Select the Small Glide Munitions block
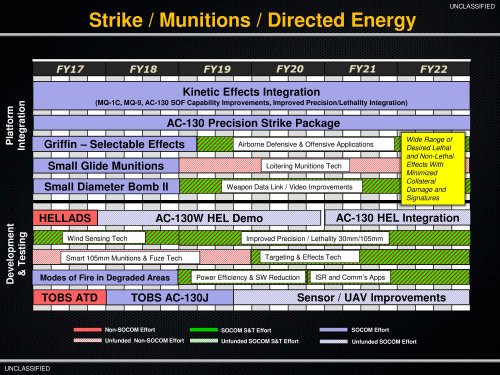 pyautogui.click(x=106, y=166)
